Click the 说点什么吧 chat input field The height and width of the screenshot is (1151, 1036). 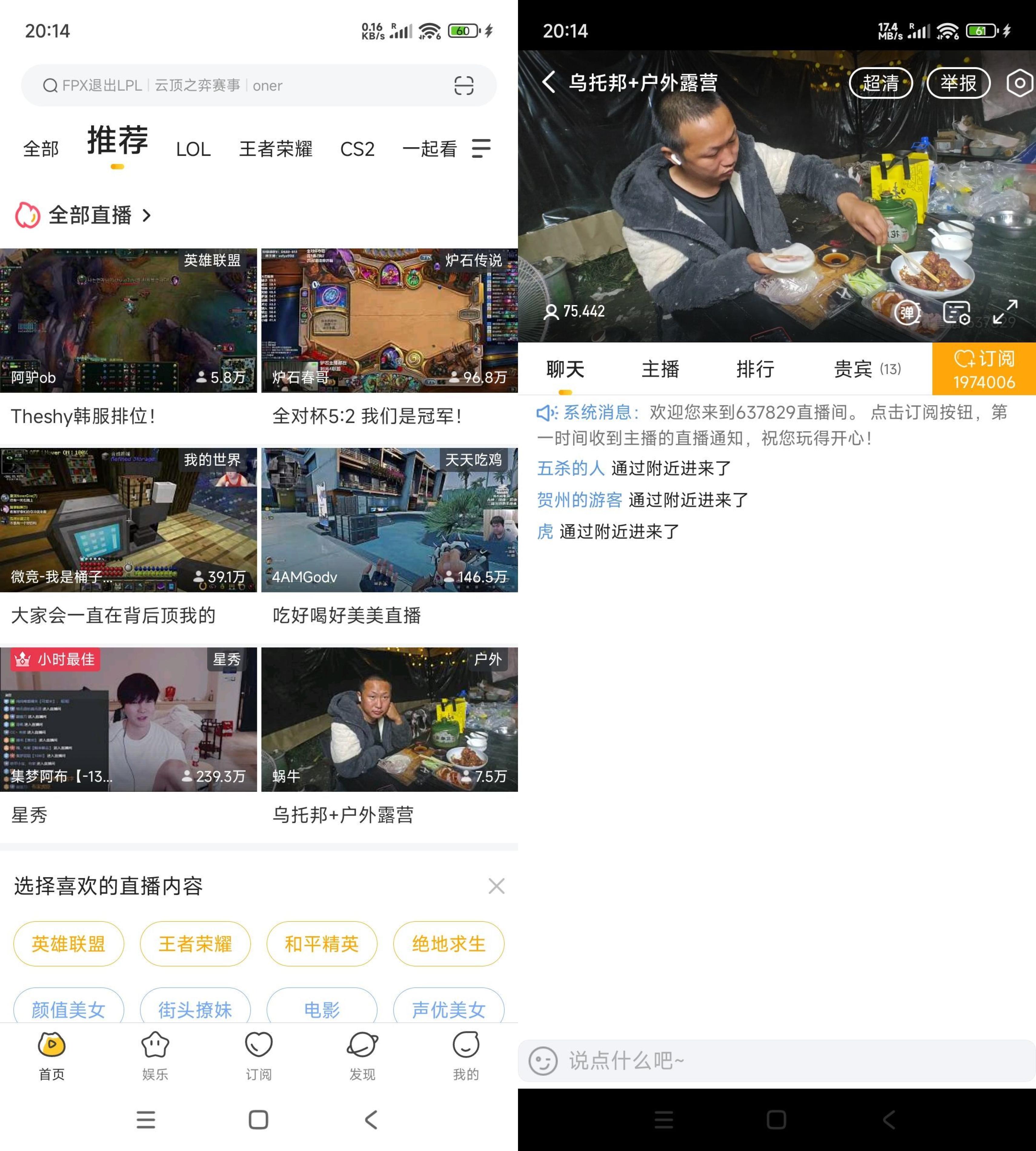tap(740, 1060)
